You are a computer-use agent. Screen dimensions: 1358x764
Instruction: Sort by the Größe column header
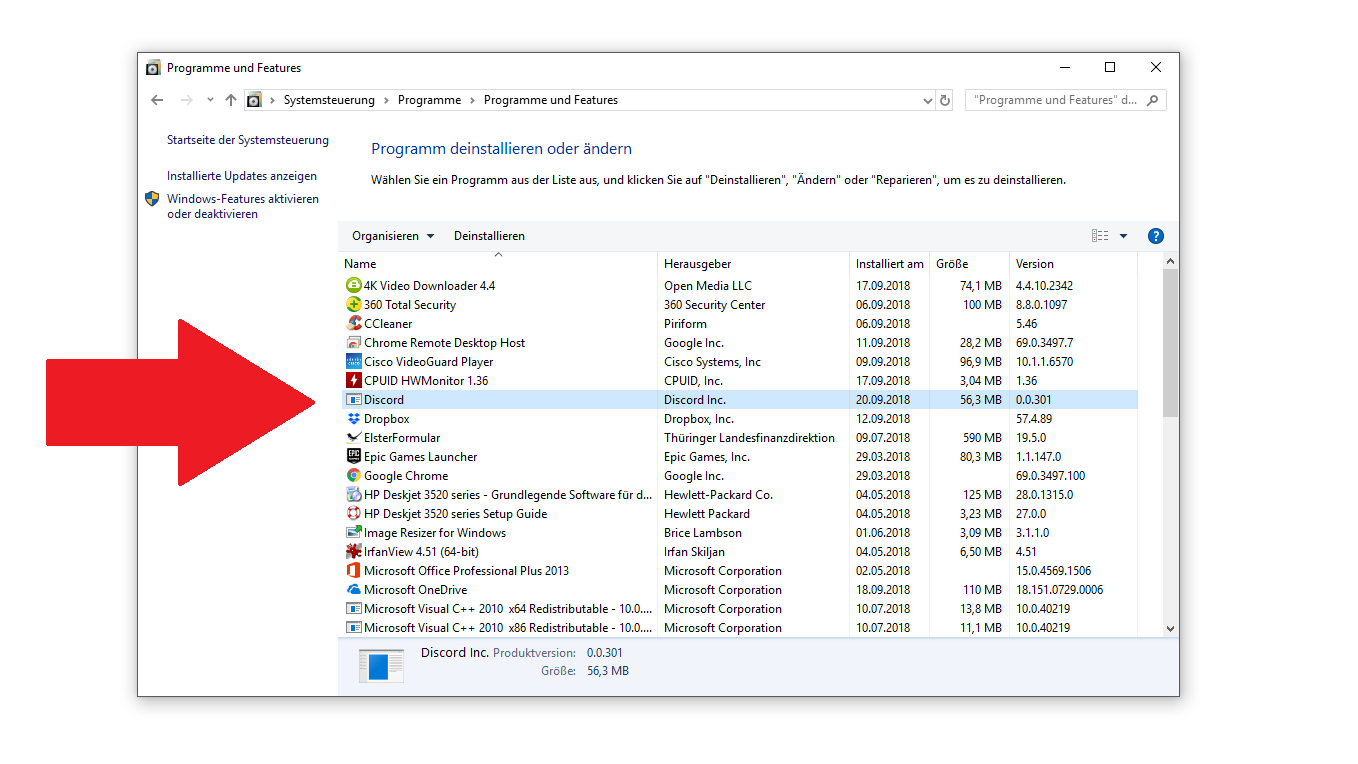tap(969, 264)
